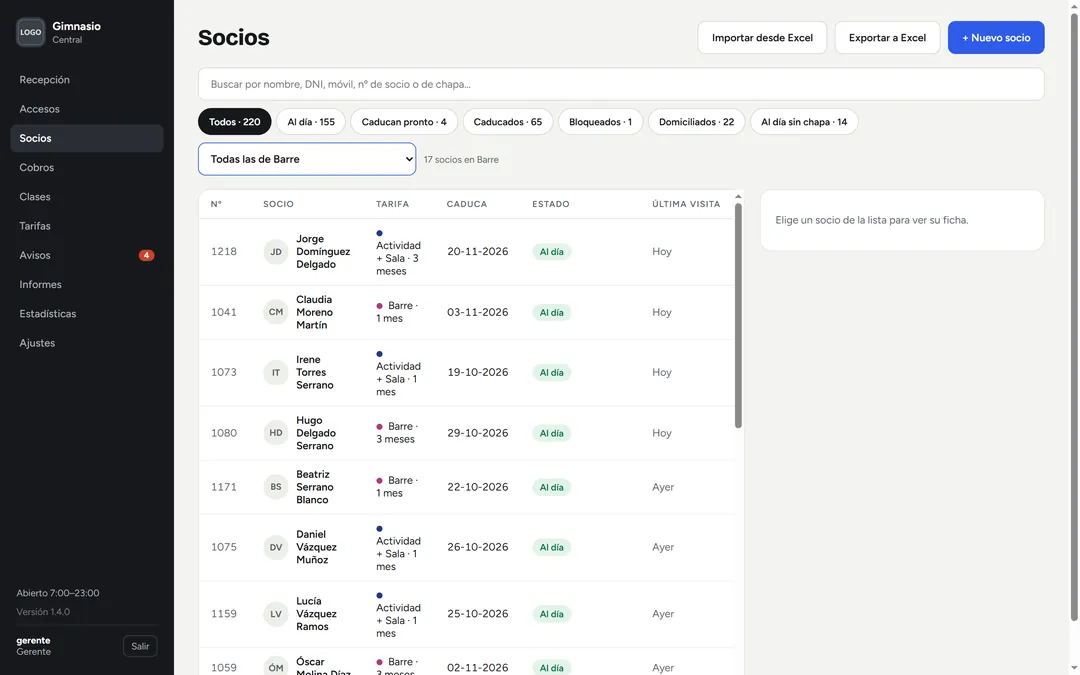The image size is (1080, 675).
Task: Click expiry date 29-10-2026
Action: click(478, 433)
